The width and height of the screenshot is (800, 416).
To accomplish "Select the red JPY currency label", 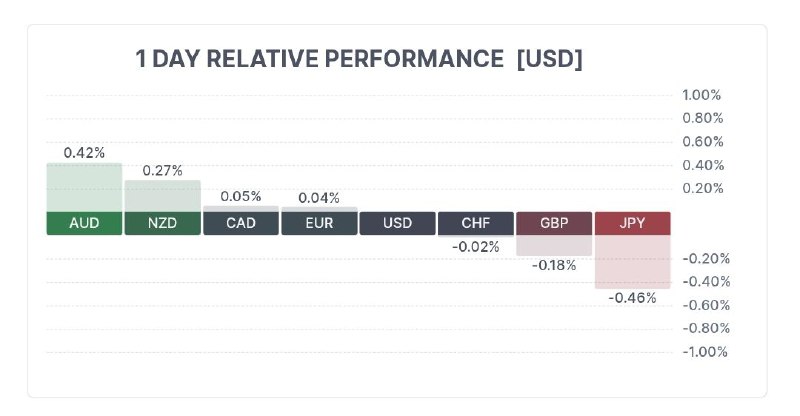I will click(x=632, y=223).
